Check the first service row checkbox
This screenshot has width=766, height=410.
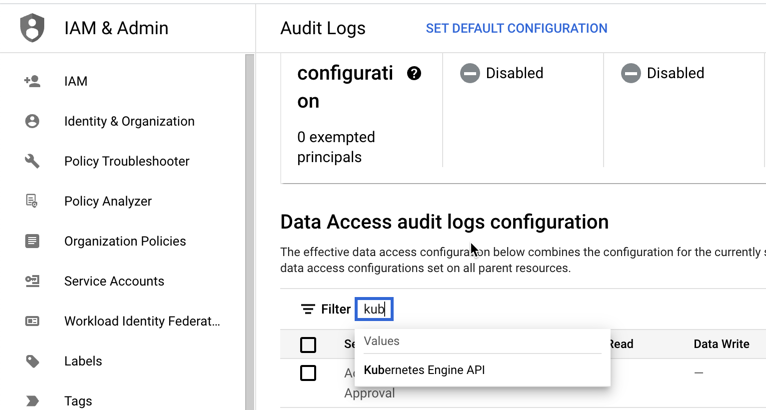pos(308,374)
